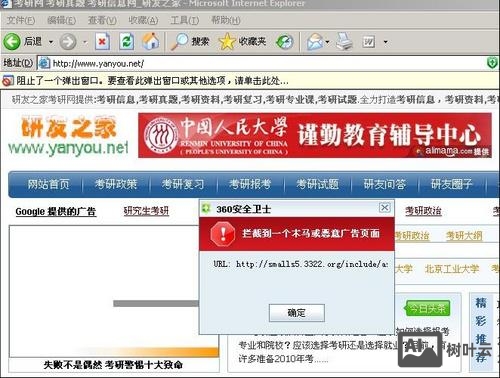Click the Print printer icon

tap(344, 42)
